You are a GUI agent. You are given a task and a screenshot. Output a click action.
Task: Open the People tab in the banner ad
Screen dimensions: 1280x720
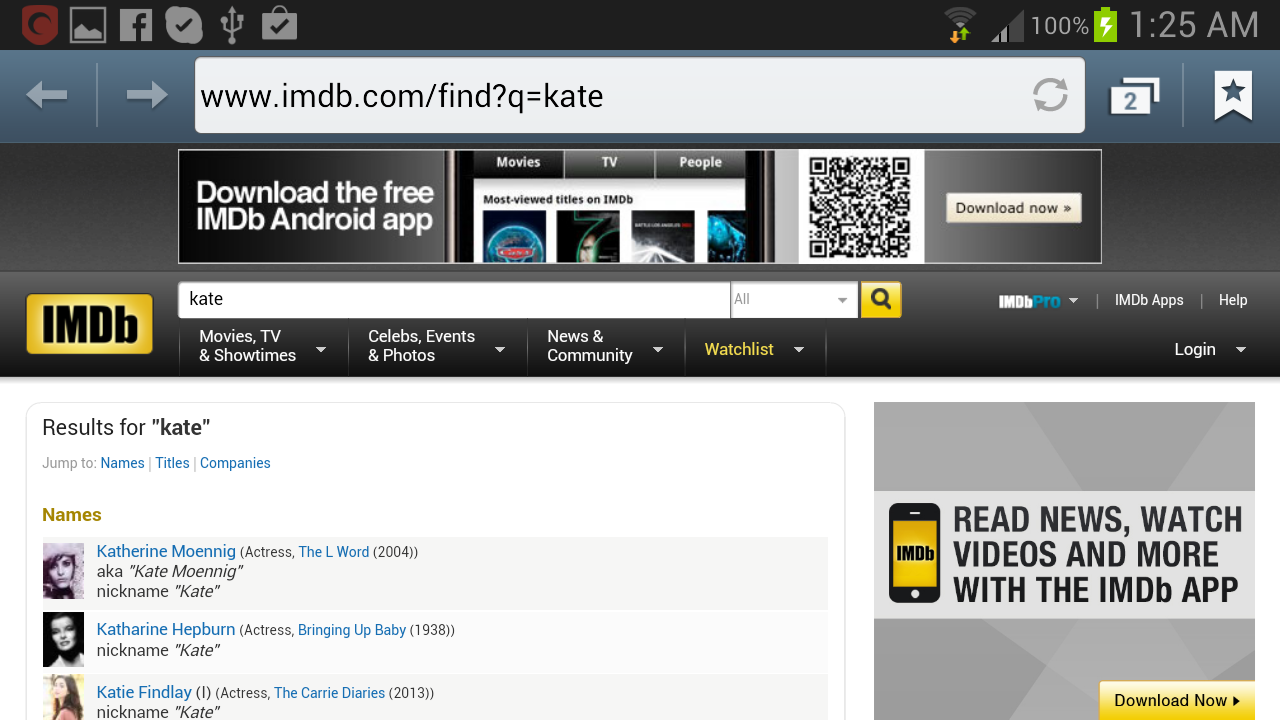[x=700, y=162]
